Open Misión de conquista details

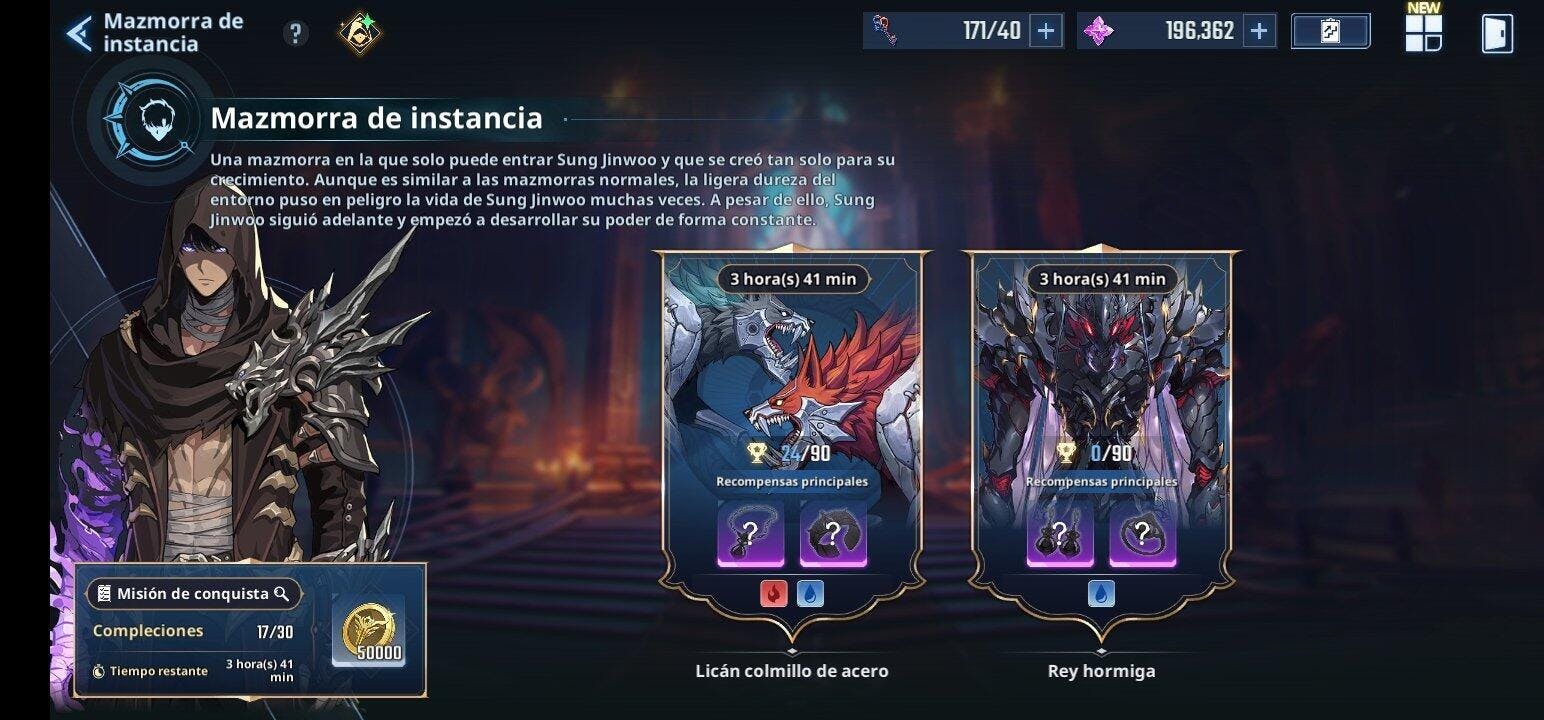(193, 594)
